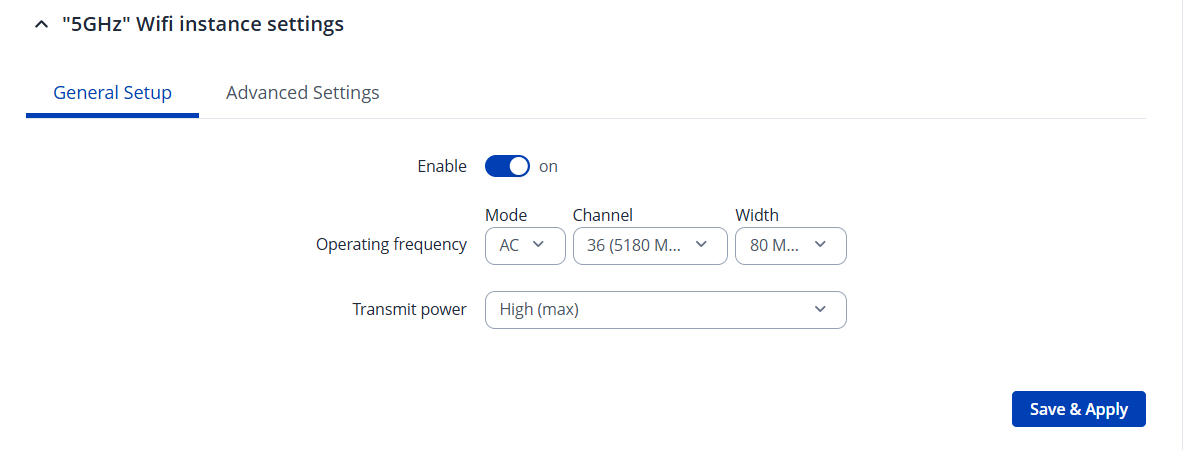Click the Channel caption above the dropdown

click(x=602, y=215)
